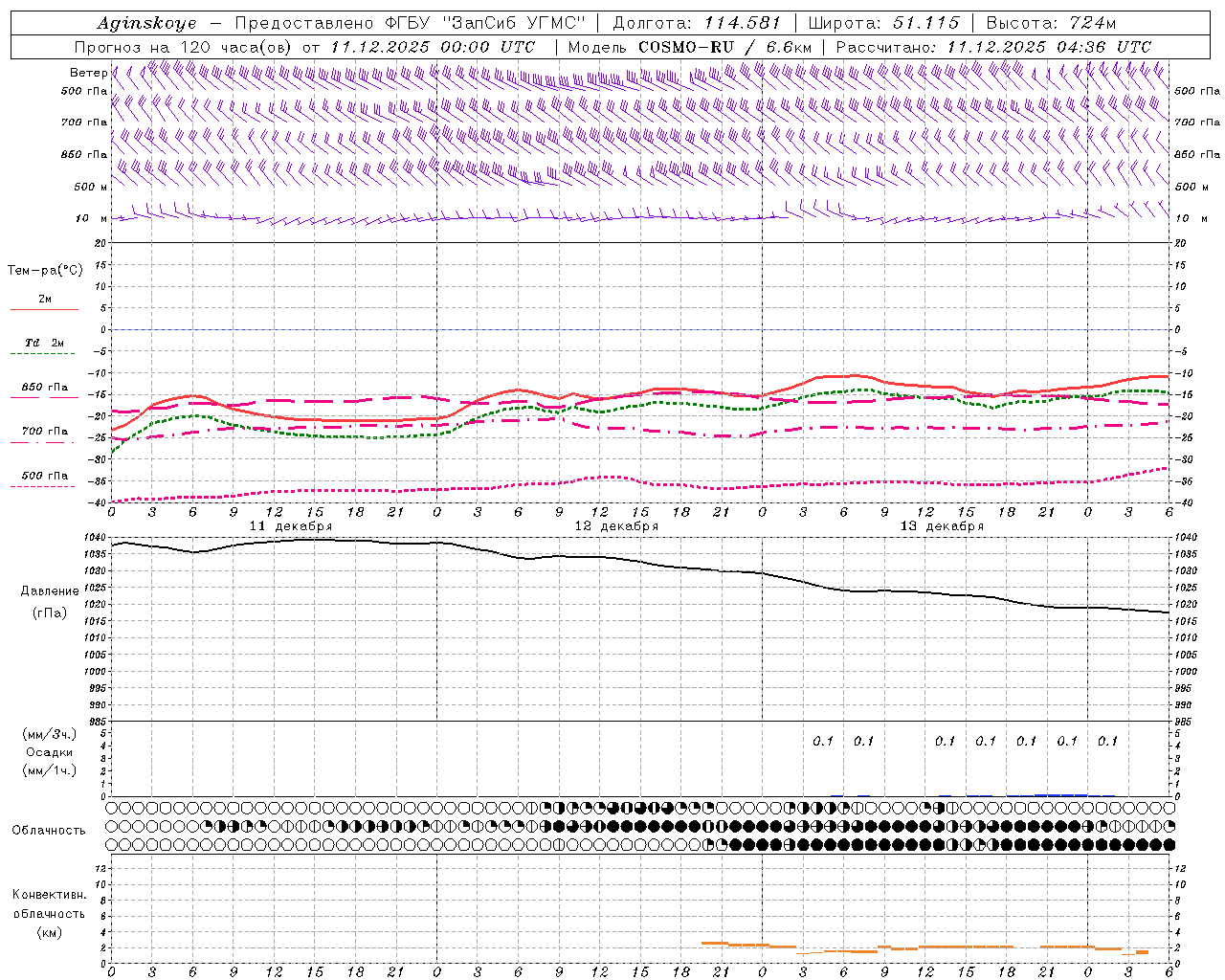Click the 700 гПа temperature legend entry
The height and width of the screenshot is (980, 1225).
coord(45,432)
